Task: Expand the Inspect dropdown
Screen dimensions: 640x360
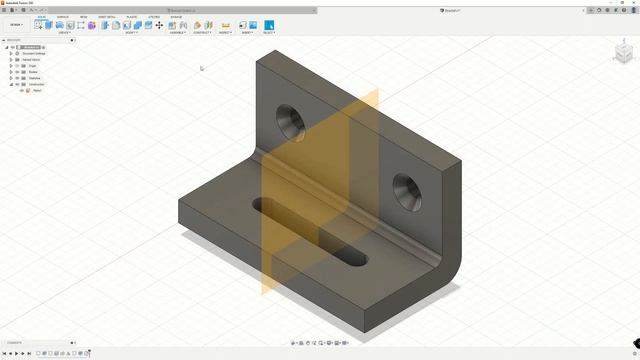Action: 226,33
